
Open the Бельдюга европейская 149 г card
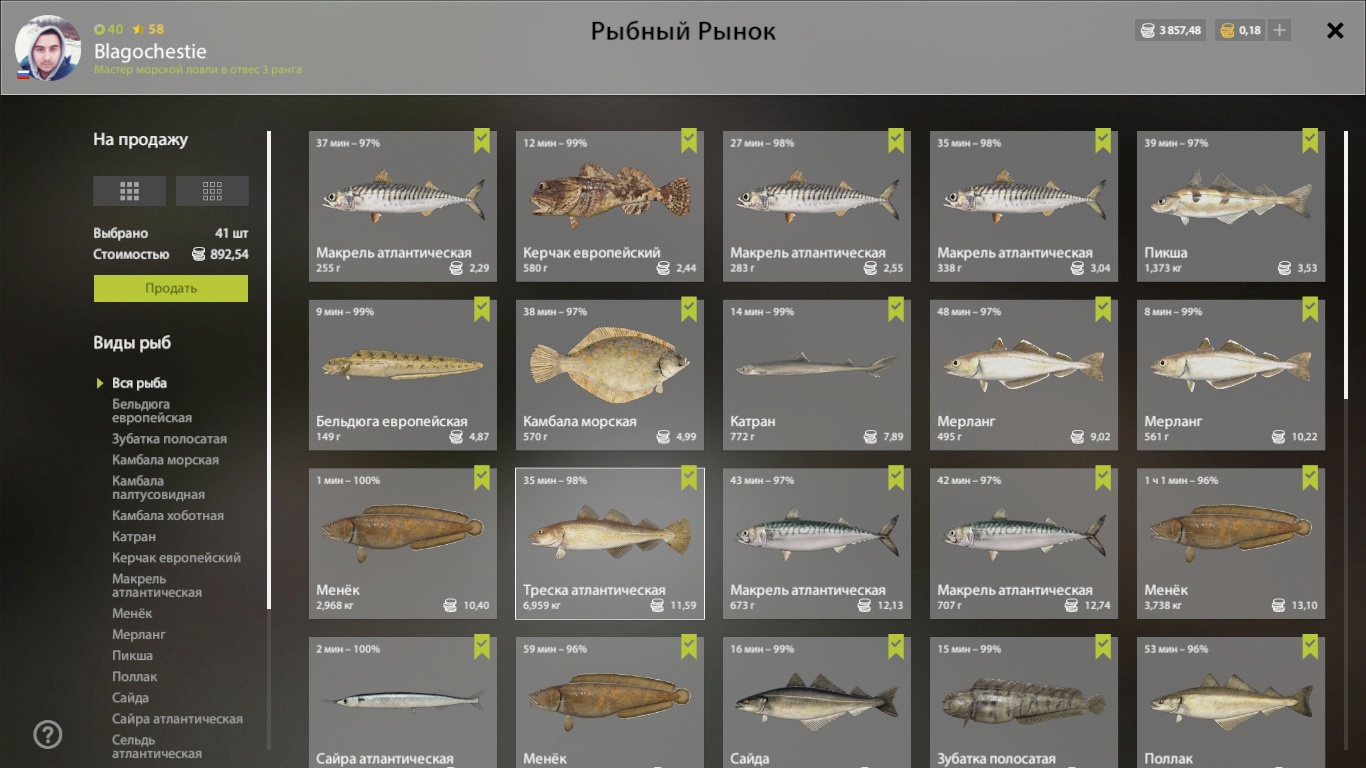[403, 375]
